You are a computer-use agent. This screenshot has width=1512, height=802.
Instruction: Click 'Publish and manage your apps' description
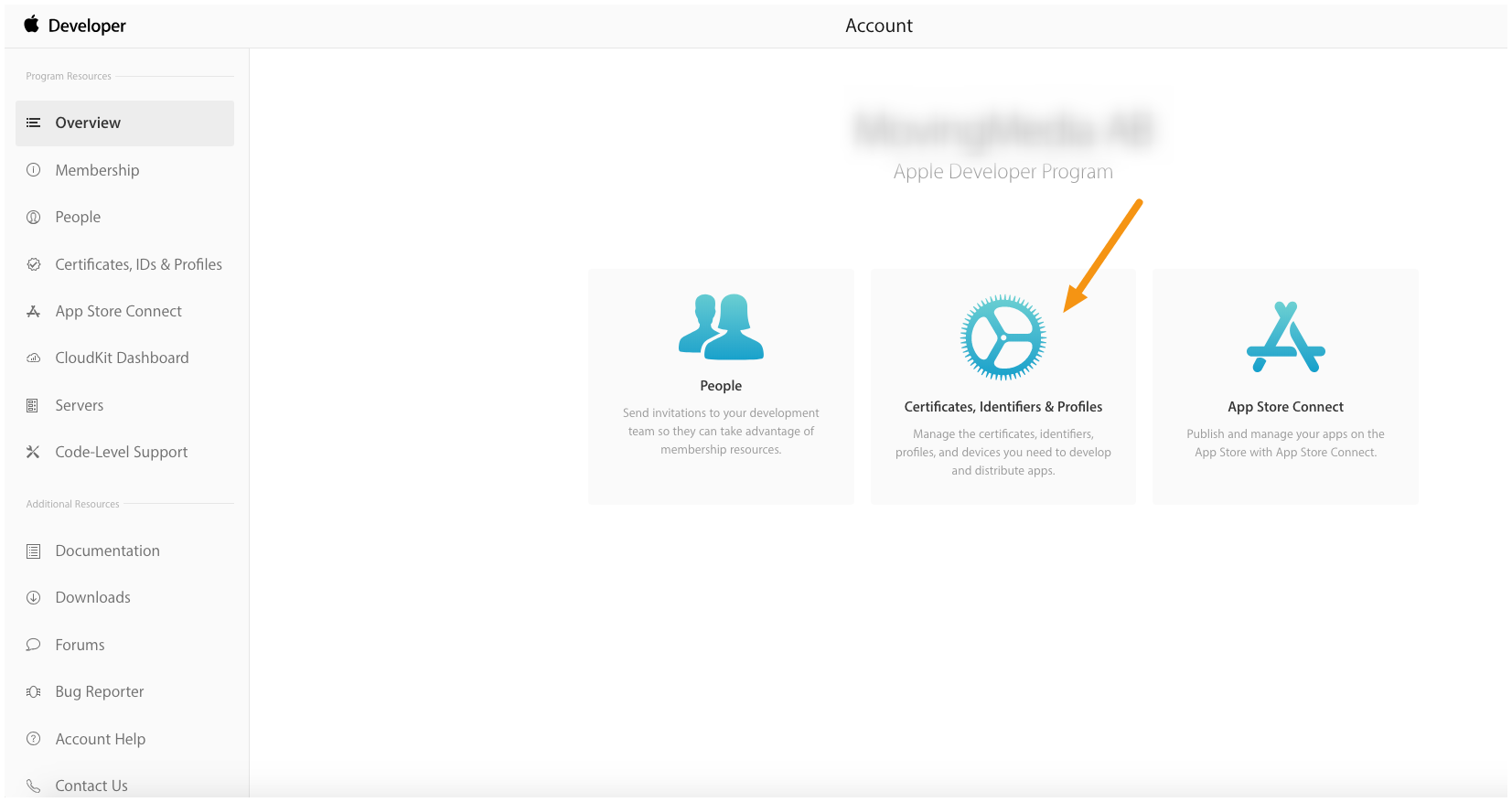click(1286, 444)
